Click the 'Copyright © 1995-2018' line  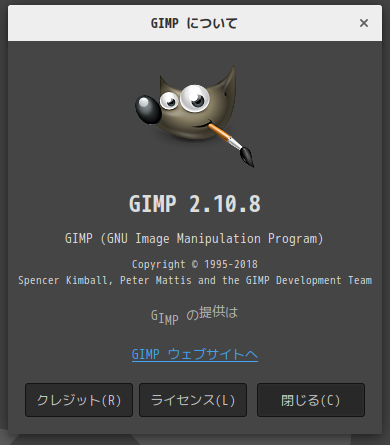[195, 264]
